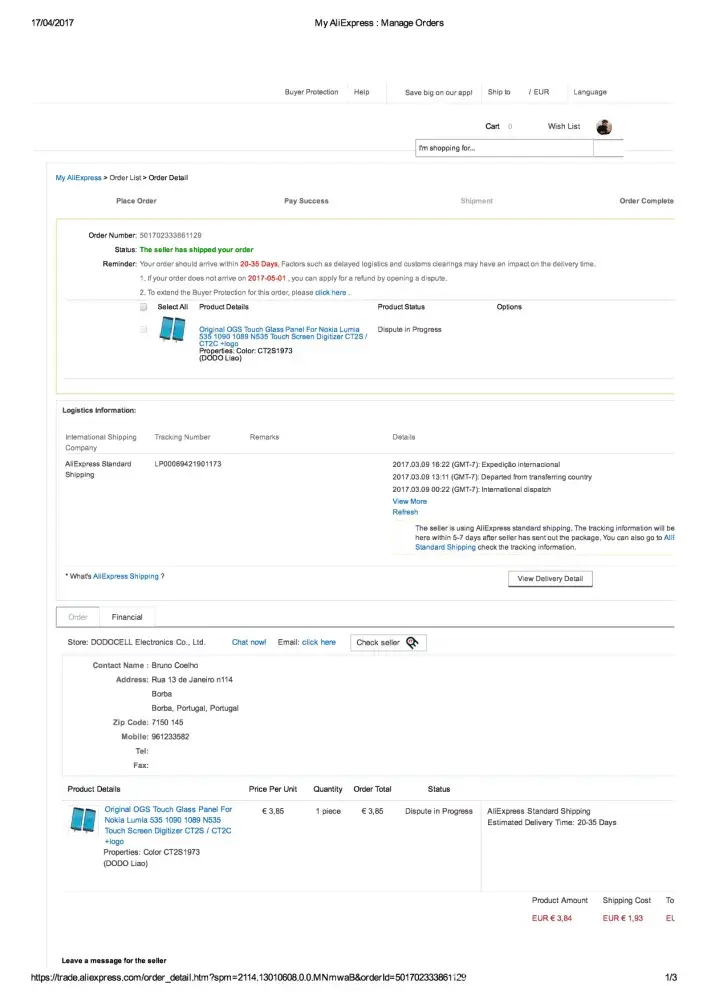Go to My AliExpress breadcrumb
The width and height of the screenshot is (707, 1000).
click(x=78, y=178)
